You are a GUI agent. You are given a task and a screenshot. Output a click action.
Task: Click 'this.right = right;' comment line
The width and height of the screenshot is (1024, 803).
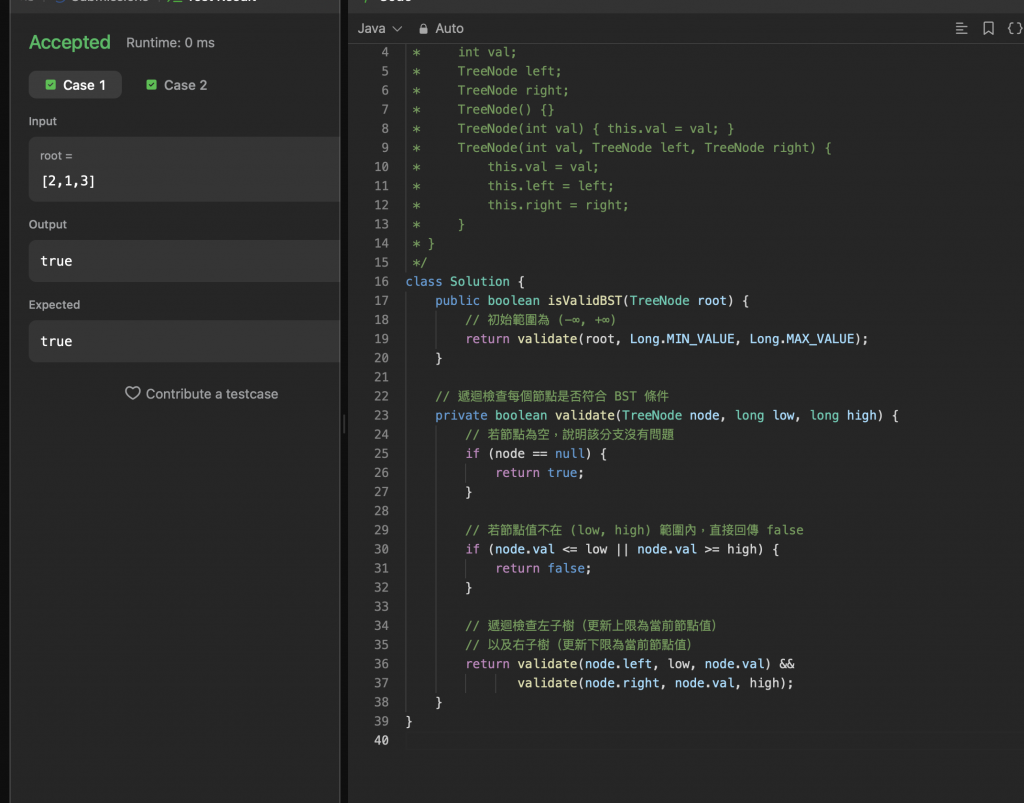tap(558, 205)
